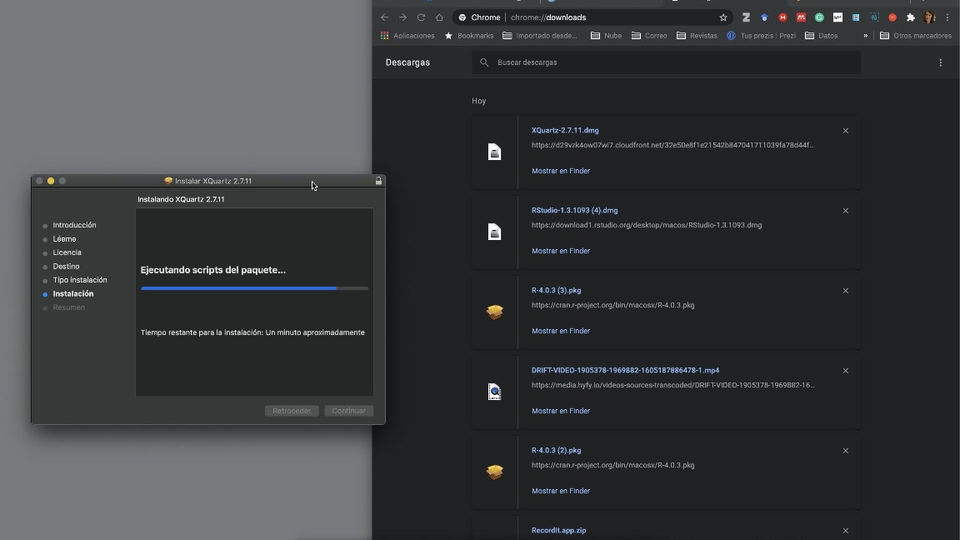Remove XQuartz-2.7.11.dmg from list
Image resolution: width=960 pixels, height=540 pixels.
[846, 130]
